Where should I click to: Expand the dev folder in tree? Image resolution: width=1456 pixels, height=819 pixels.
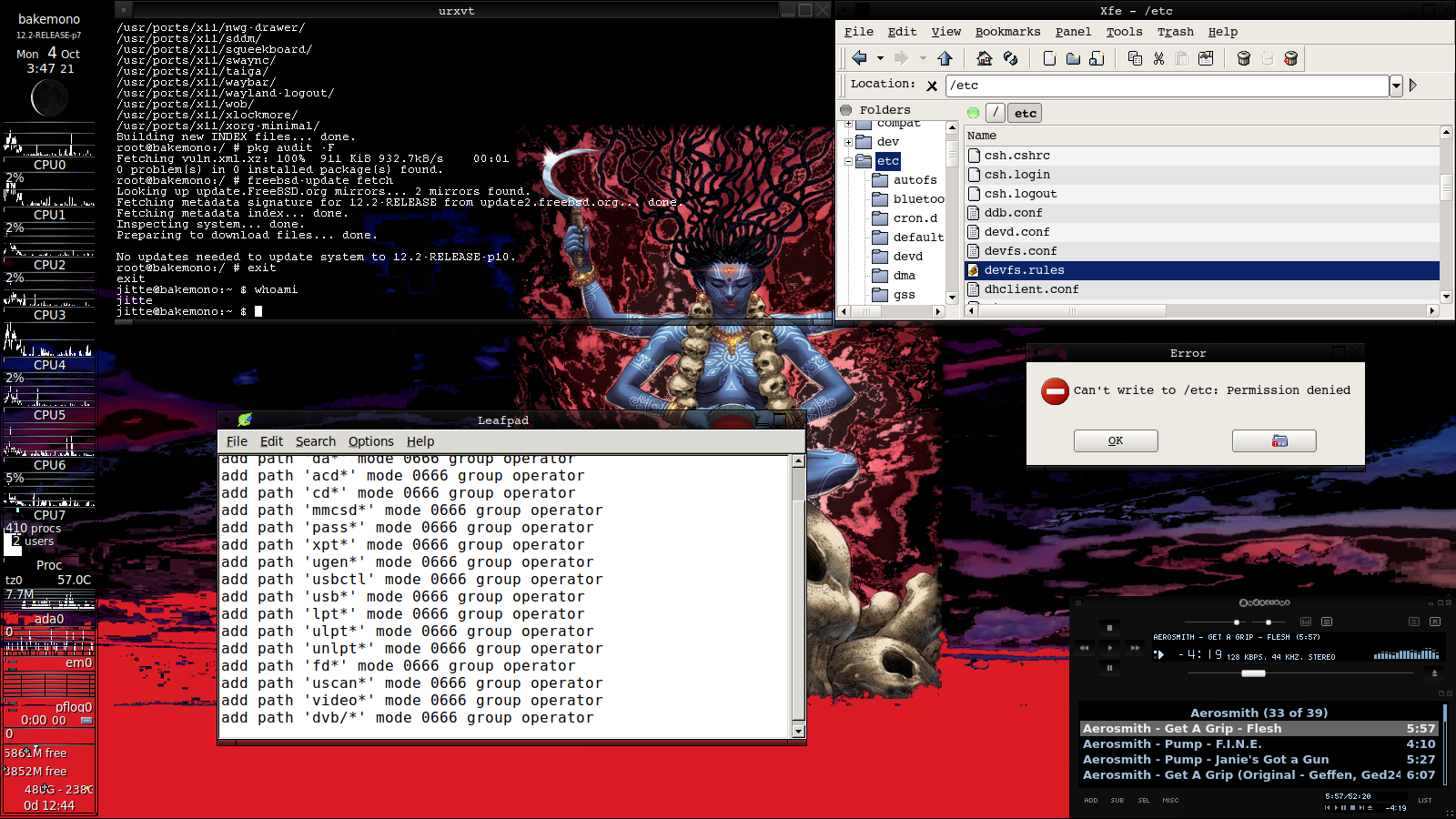point(848,142)
